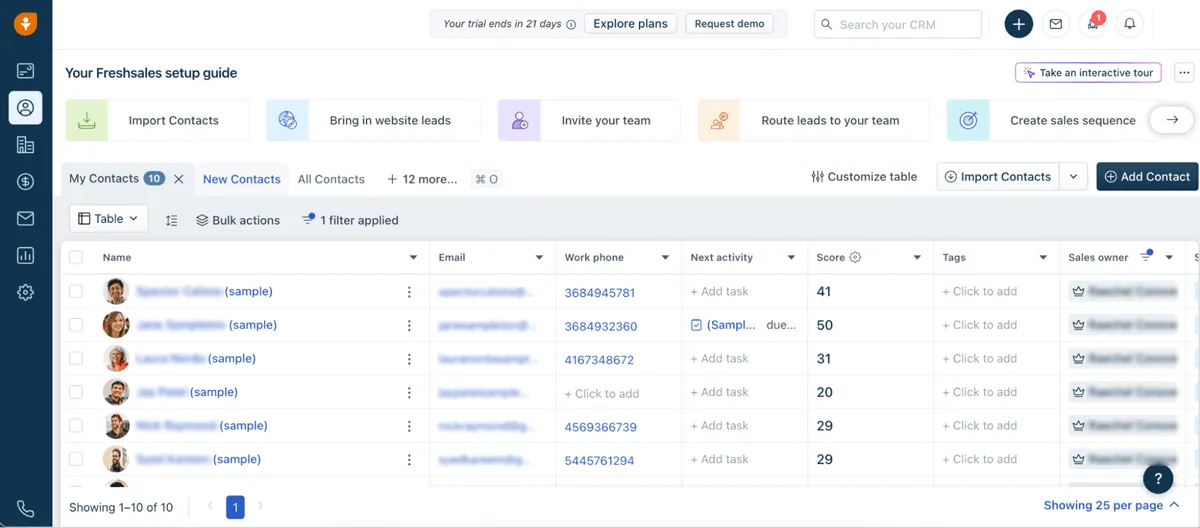1200x528 pixels.
Task: Open the phone dialer icon
Action: coord(26,508)
